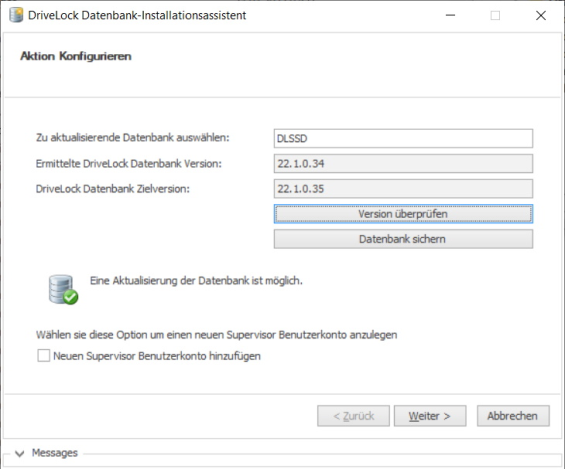Close the DriveLock installer window
Screen dimensions: 565x469
[541, 15]
